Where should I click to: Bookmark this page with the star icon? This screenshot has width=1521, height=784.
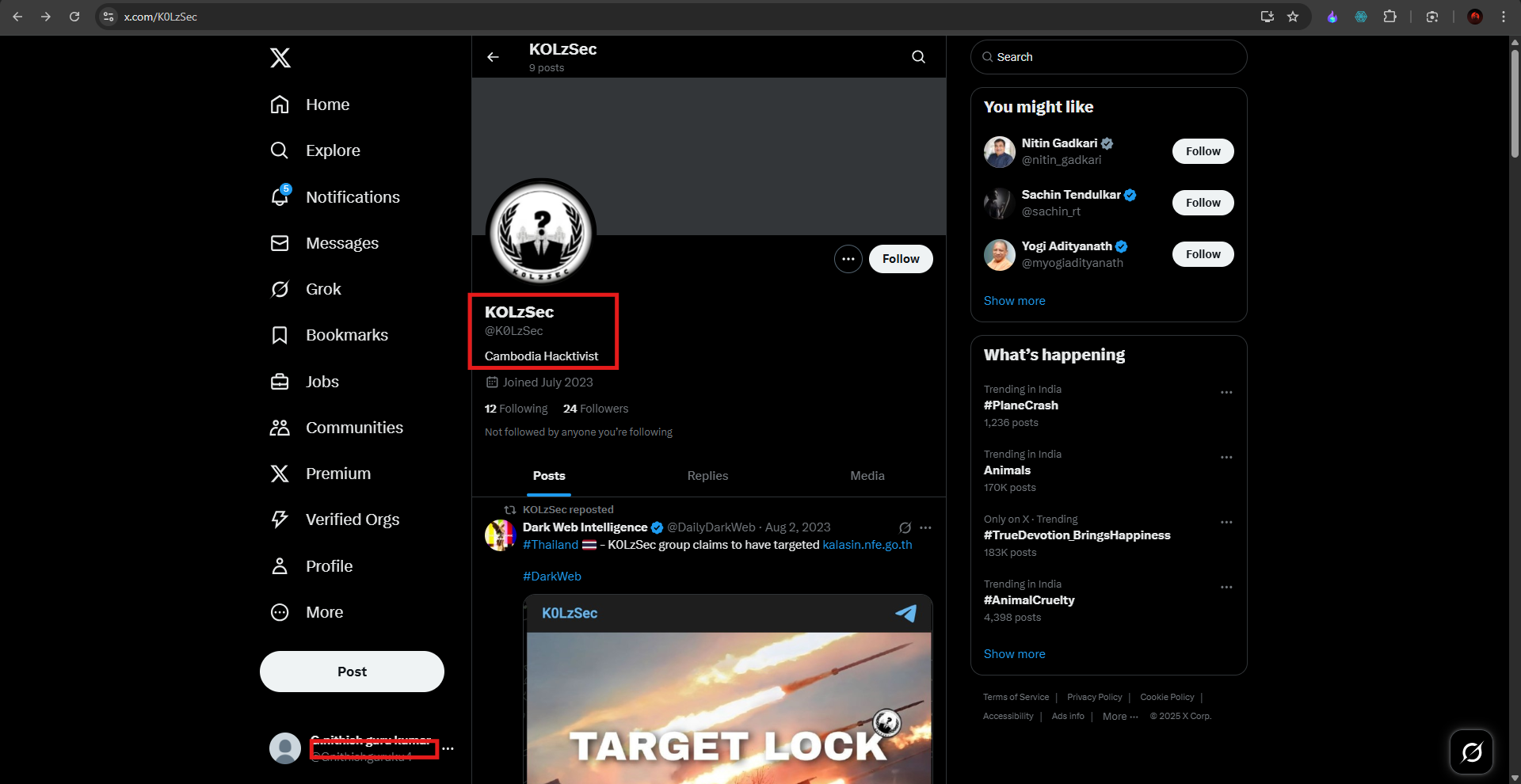click(1293, 17)
